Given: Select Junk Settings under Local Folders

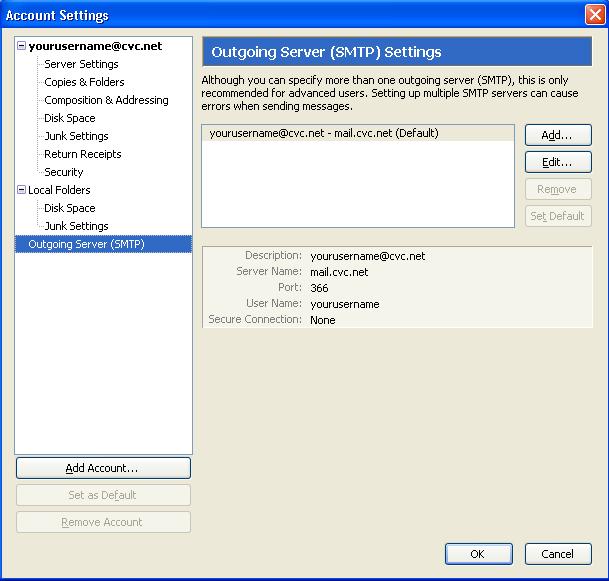Looking at the screenshot, I should (77, 226).
